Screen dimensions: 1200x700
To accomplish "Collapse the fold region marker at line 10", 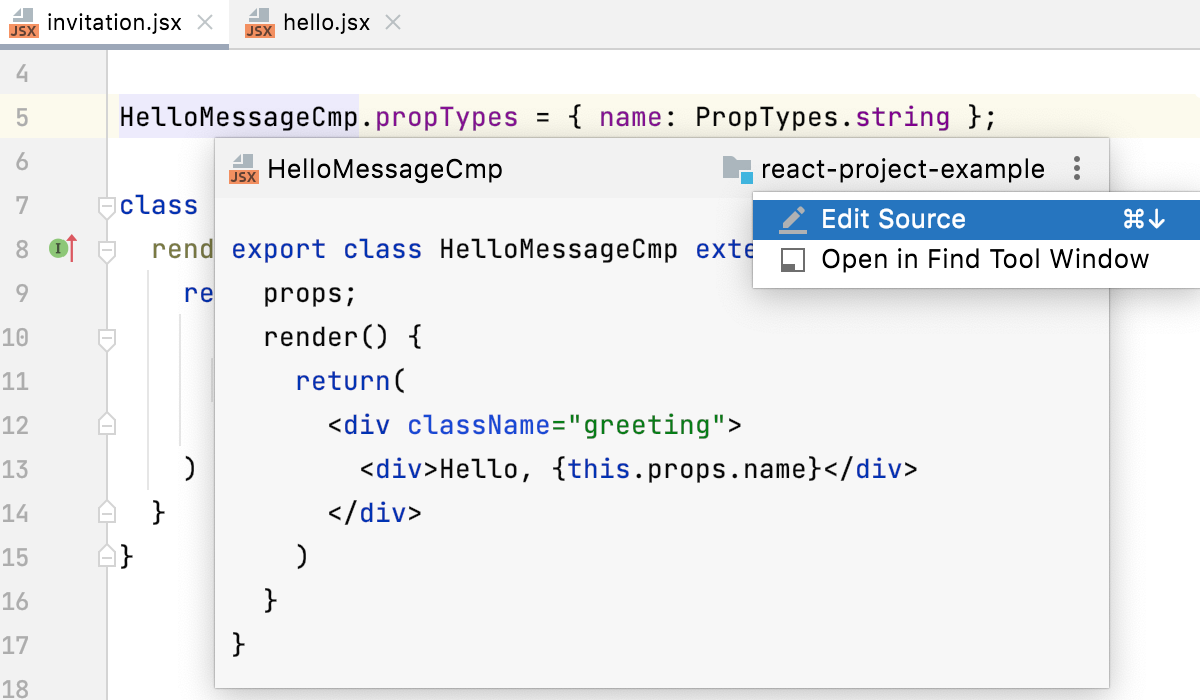I will coord(106,339).
